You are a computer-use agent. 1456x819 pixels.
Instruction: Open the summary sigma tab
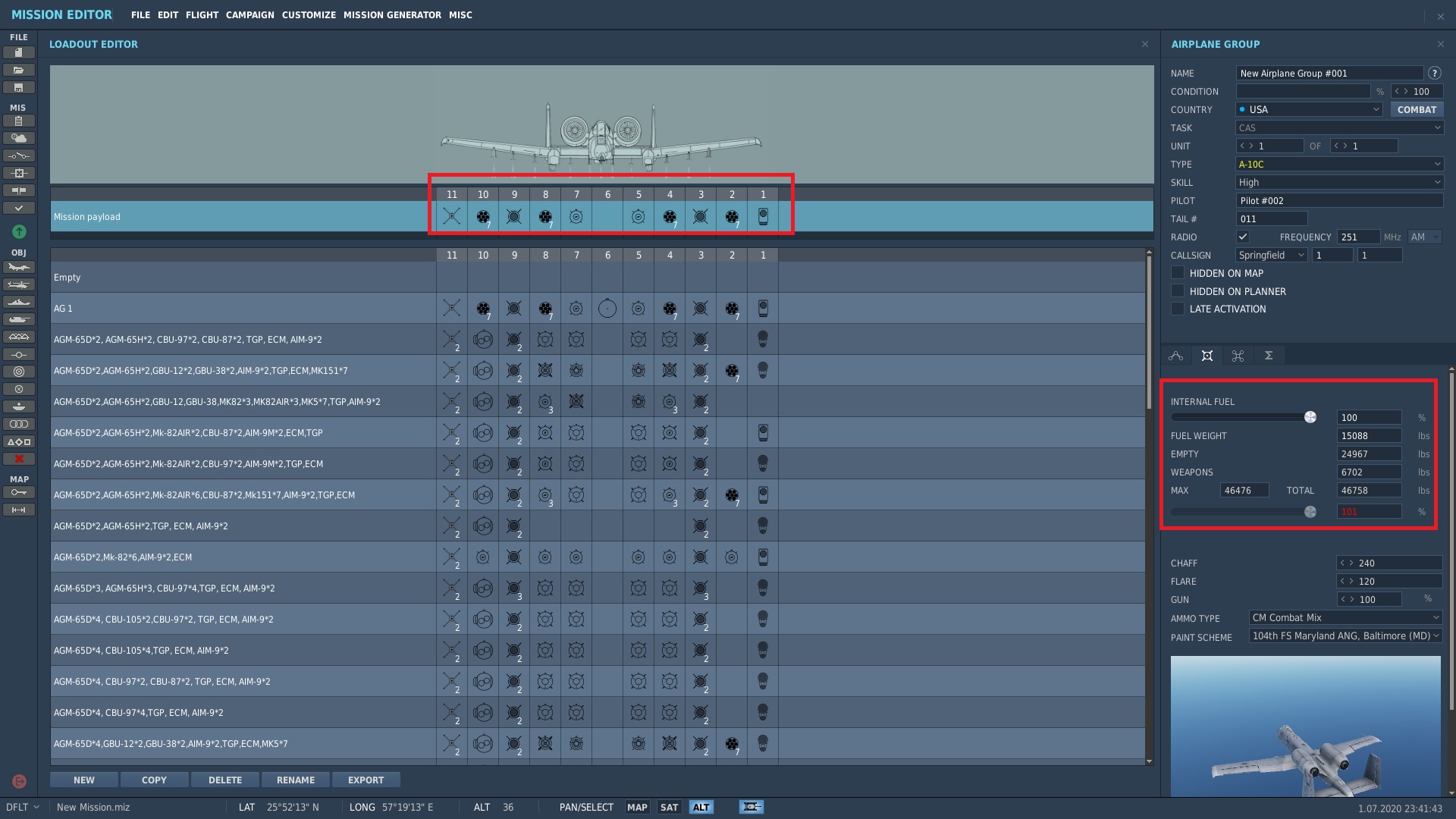(1269, 356)
